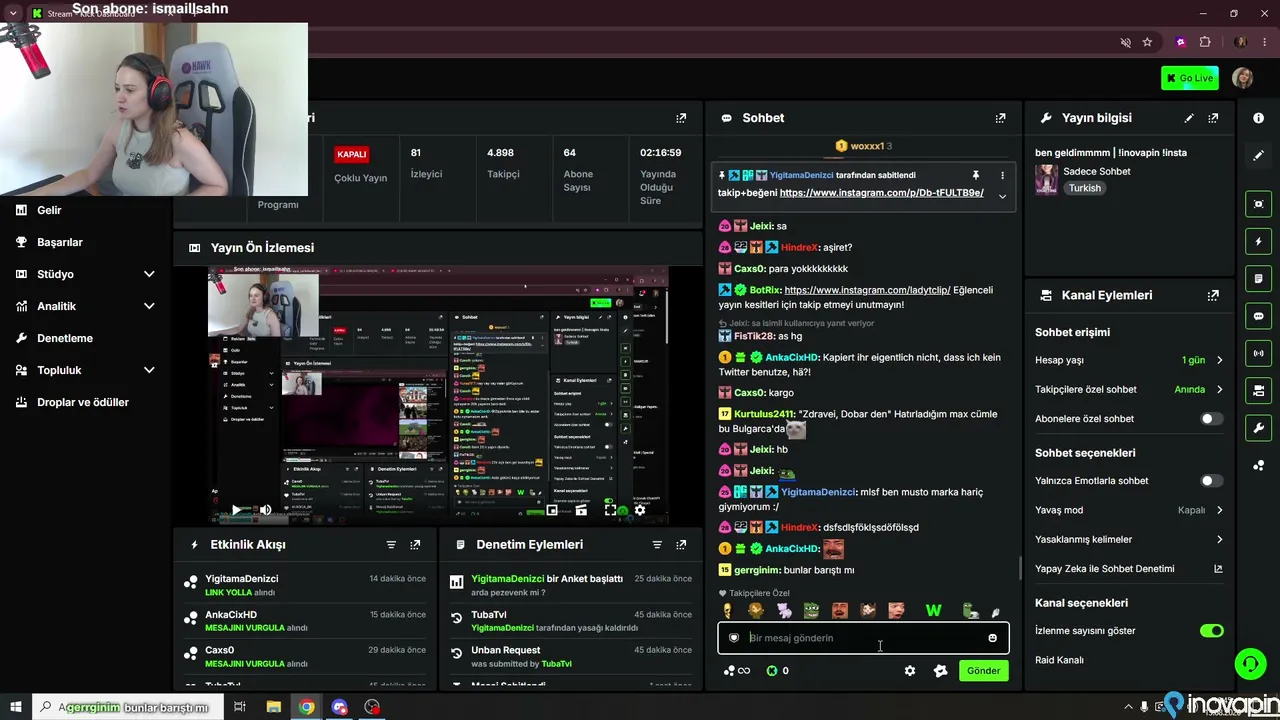
Task: Click the info icon in right rail
Action: 1258,118
